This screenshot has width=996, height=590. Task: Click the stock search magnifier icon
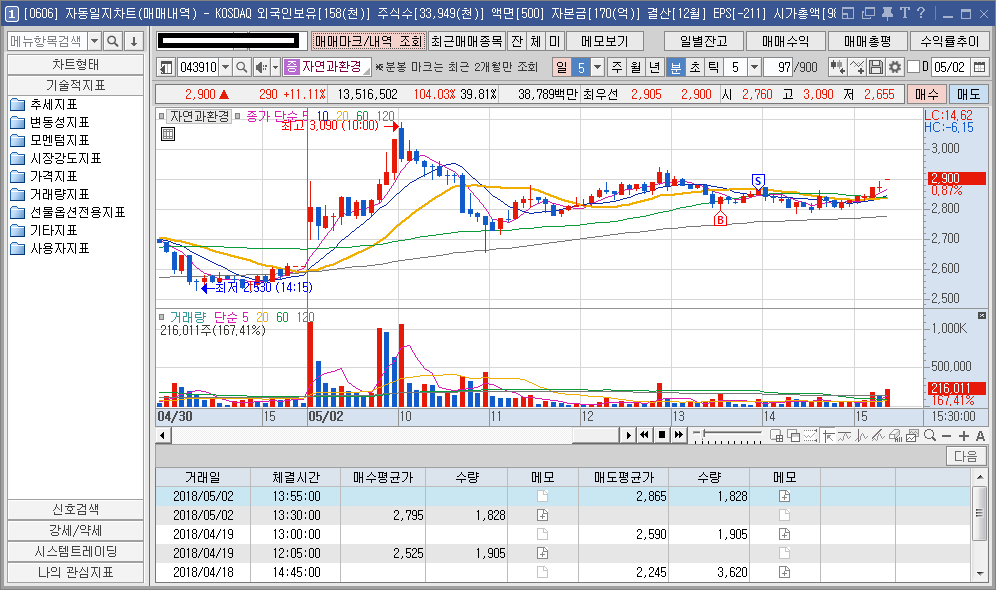pyautogui.click(x=241, y=67)
